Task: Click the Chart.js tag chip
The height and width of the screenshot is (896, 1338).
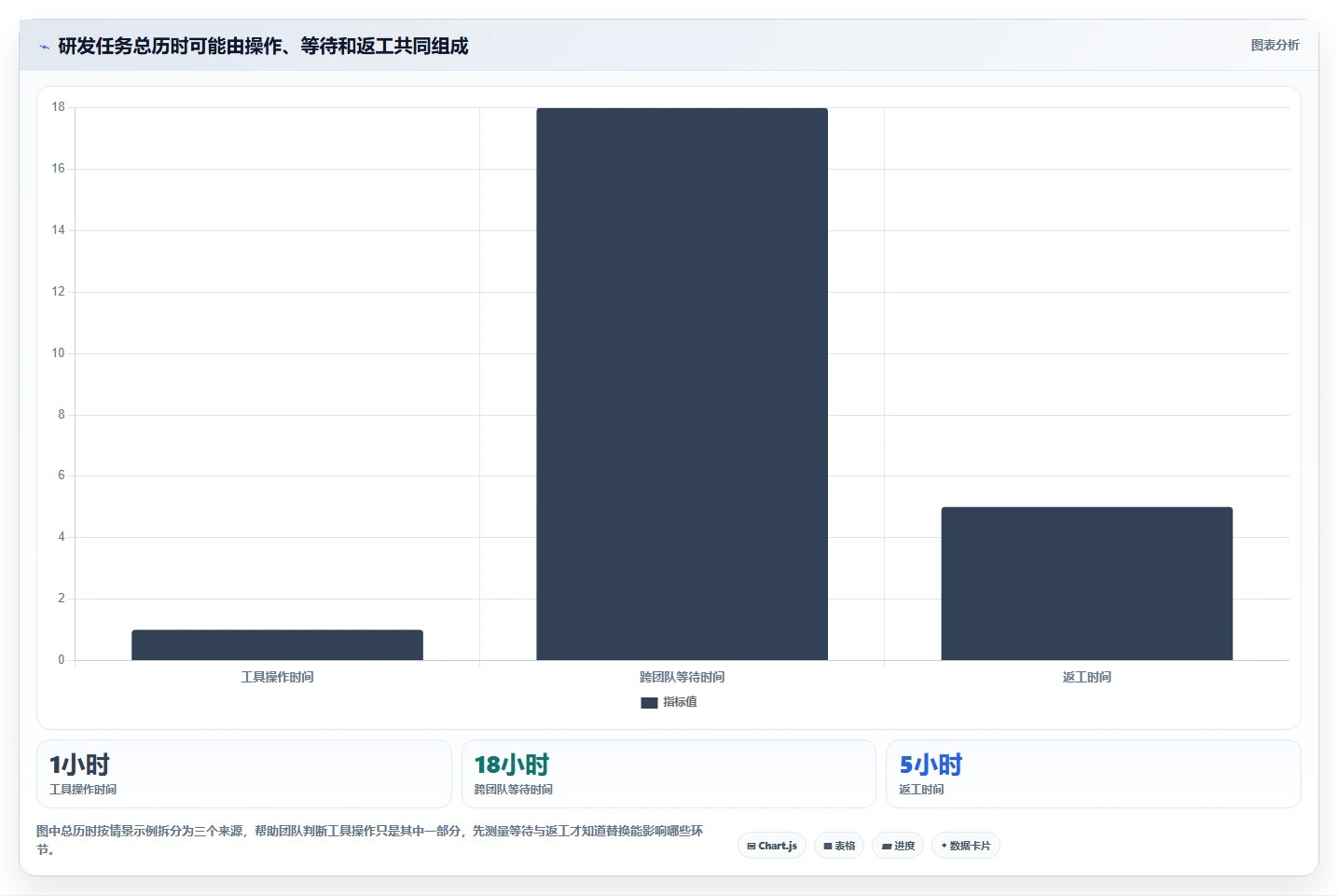Action: [772, 846]
